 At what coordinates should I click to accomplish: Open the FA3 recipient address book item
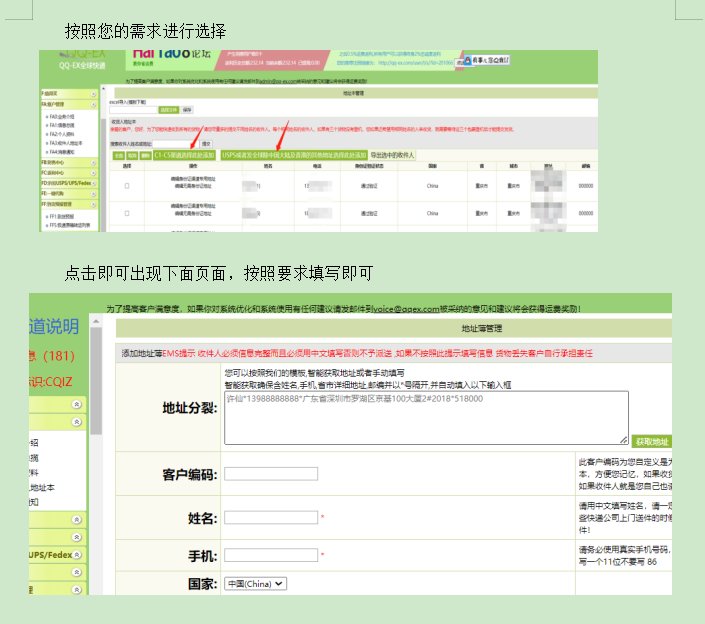click(x=66, y=143)
